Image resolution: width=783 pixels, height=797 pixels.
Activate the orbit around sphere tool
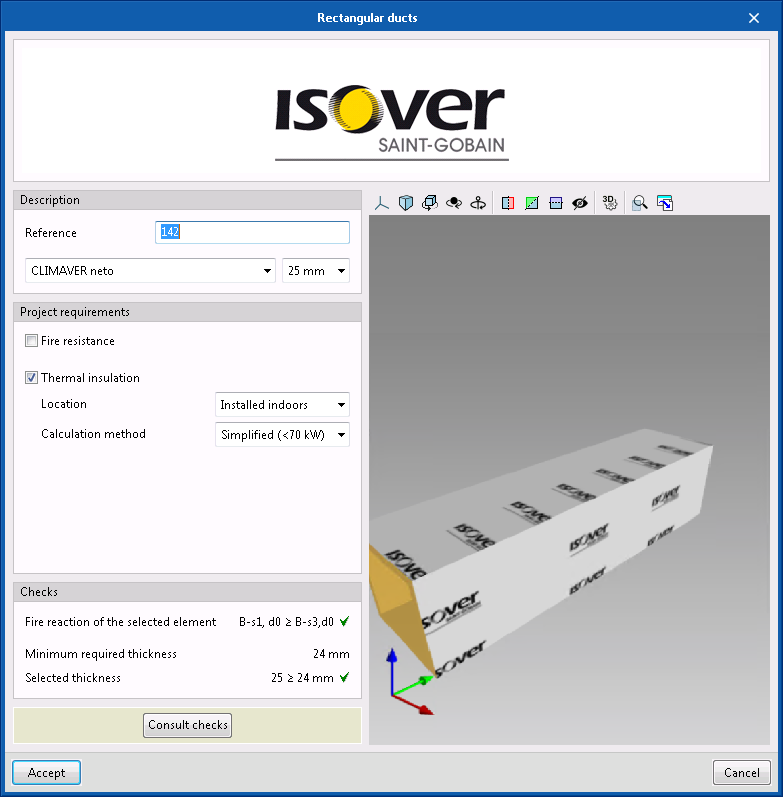(x=454, y=203)
